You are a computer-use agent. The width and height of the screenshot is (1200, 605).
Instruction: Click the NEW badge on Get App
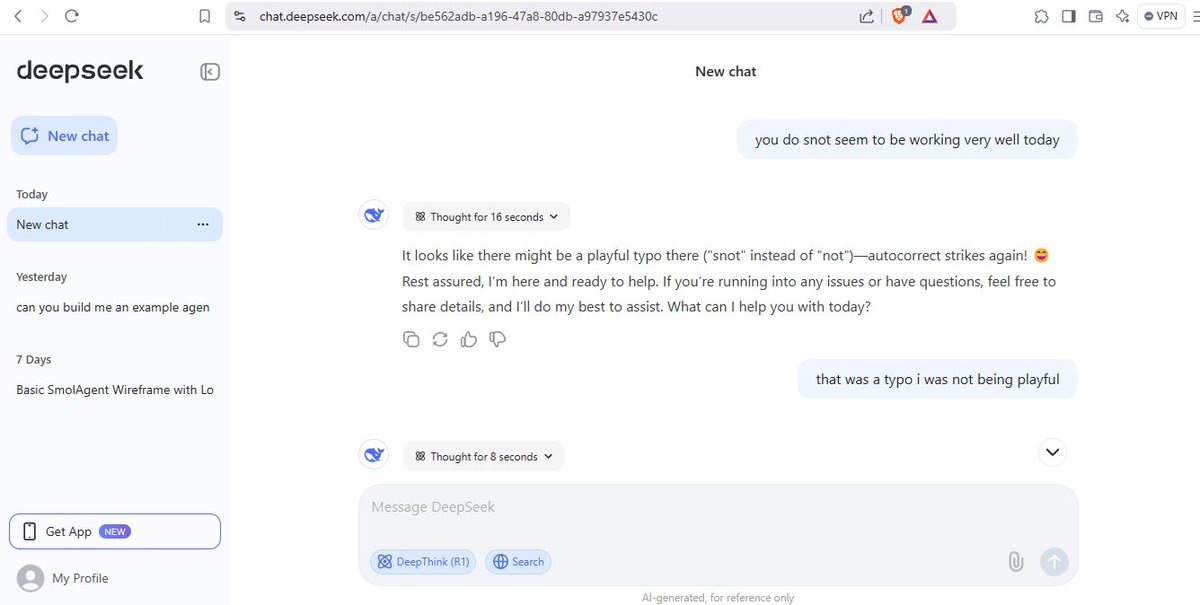point(115,532)
